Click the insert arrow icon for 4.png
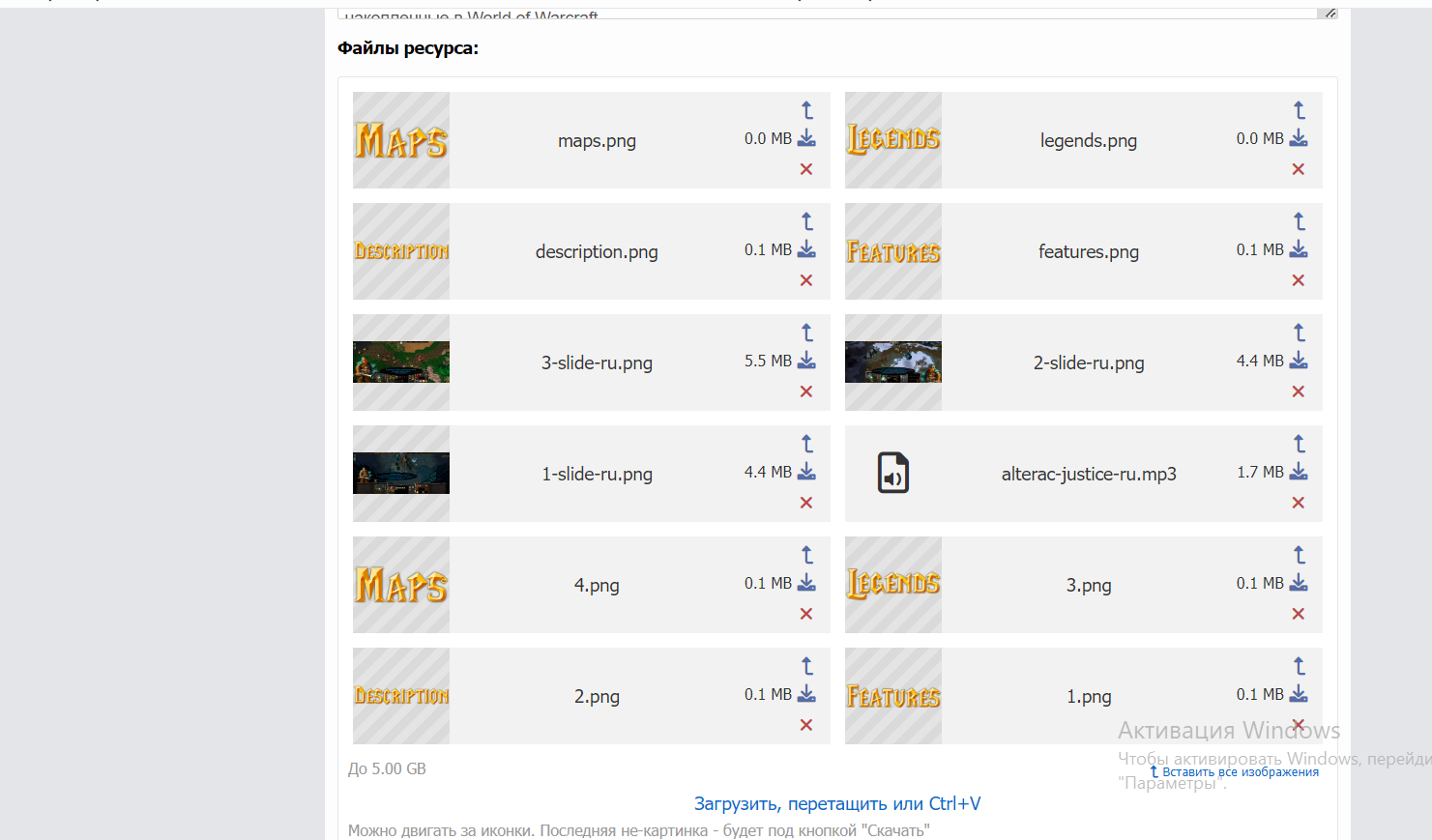Viewport: 1432px width, 840px height. (807, 556)
